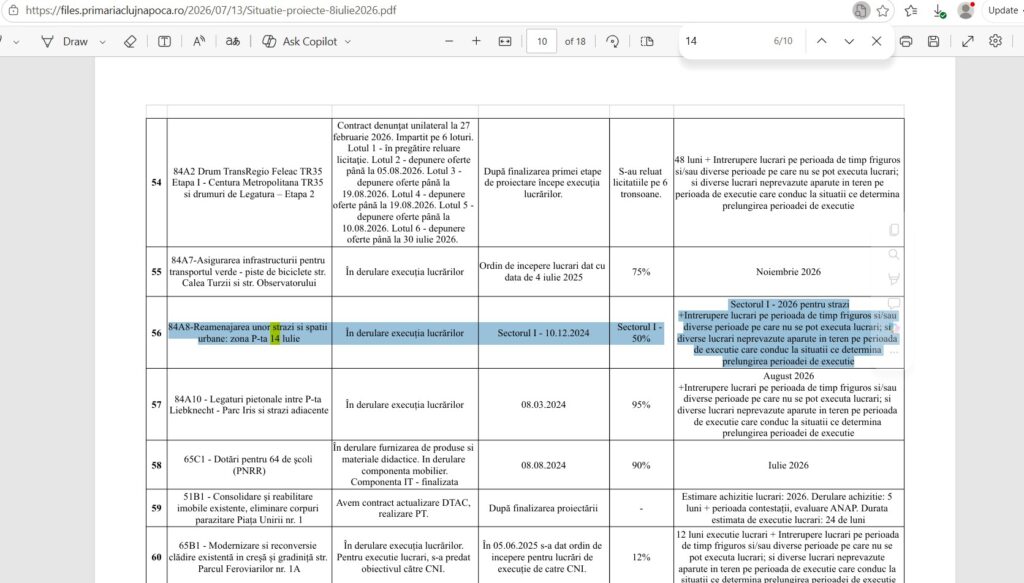Image resolution: width=1024 pixels, height=583 pixels.
Task: Click the '08.03.2024' date cell
Action: click(x=543, y=405)
